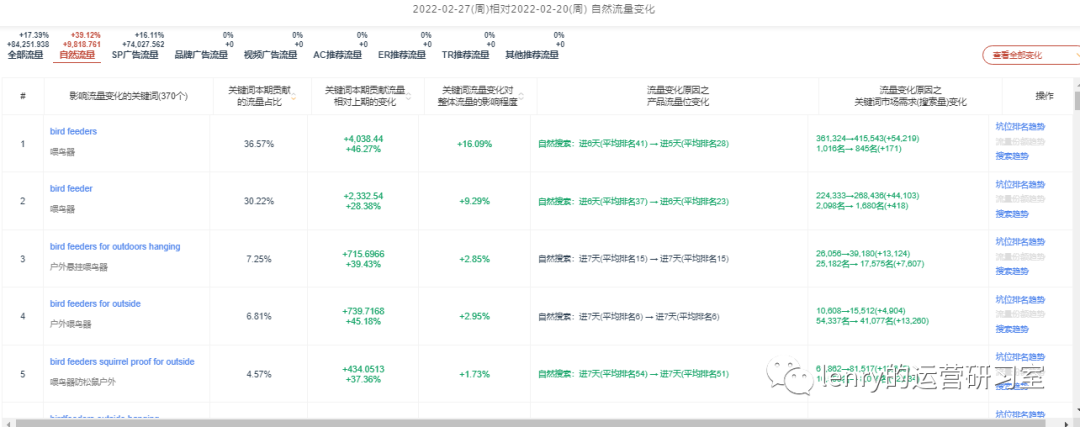Open "bird feeders for outdoors hanging" keyword
The image size is (1080, 427).
115,246
